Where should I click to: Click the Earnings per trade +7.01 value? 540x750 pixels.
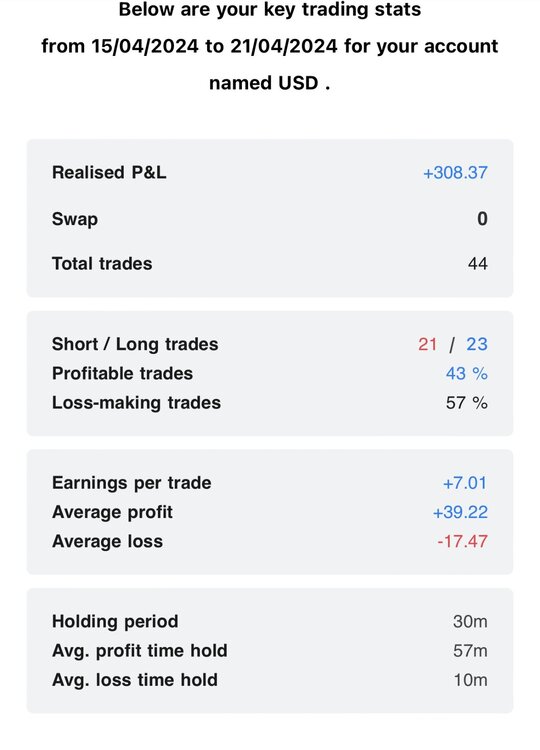pos(464,483)
